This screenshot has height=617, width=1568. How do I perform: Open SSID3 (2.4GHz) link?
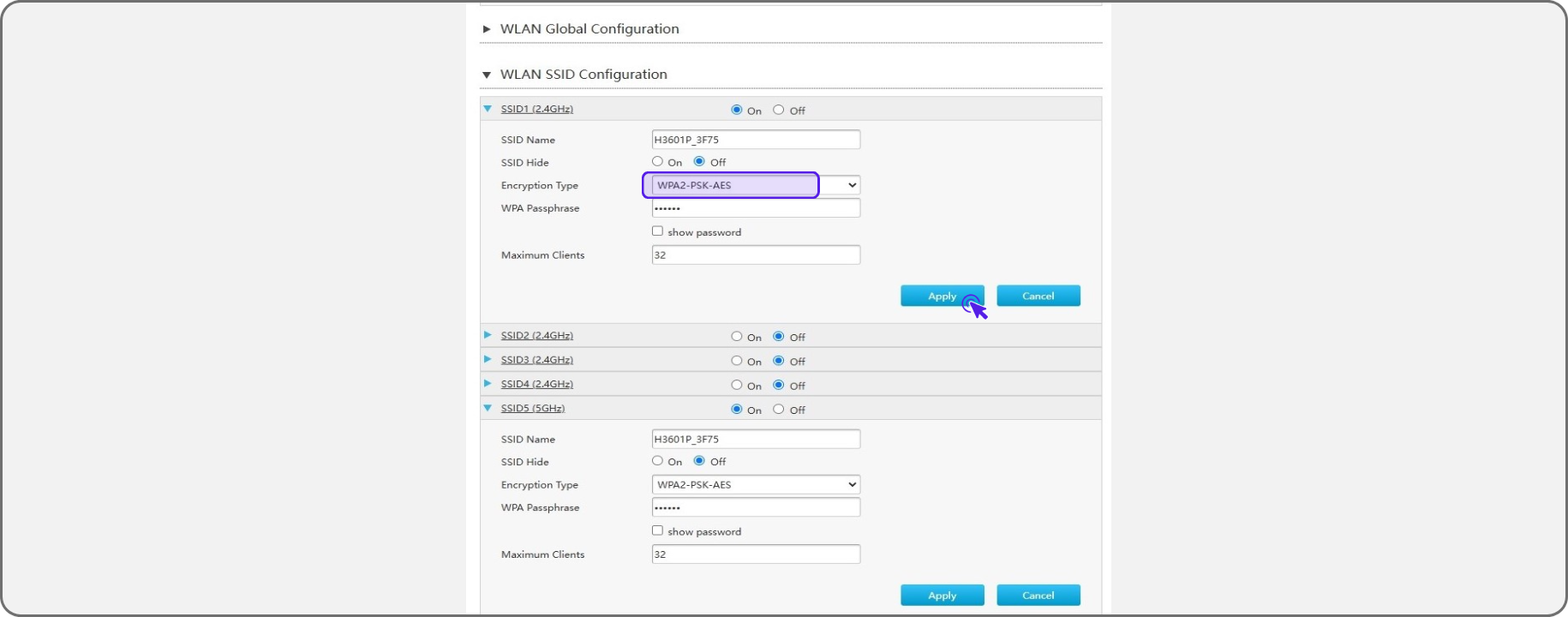[x=537, y=360]
